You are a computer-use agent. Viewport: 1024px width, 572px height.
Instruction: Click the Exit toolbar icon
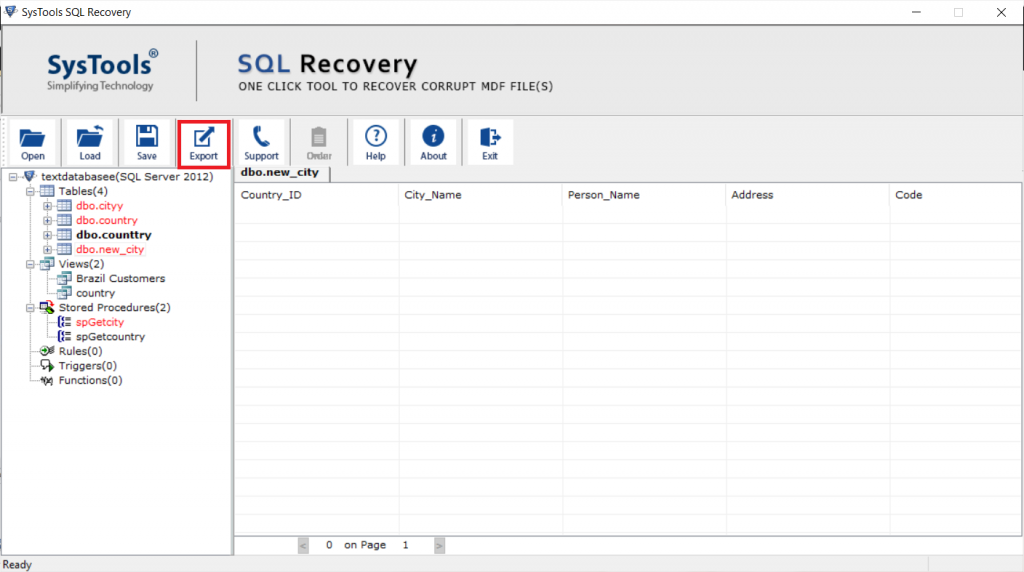(490, 136)
